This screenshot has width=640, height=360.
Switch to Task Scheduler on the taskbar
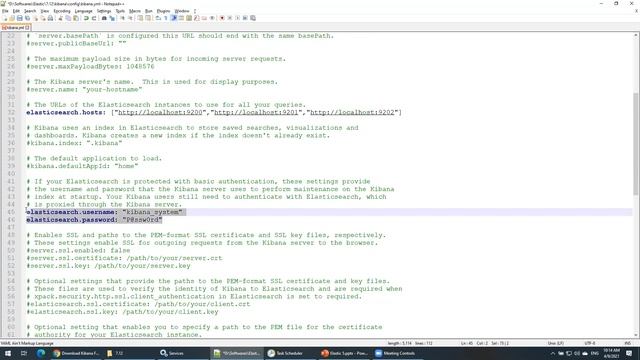coord(289,353)
